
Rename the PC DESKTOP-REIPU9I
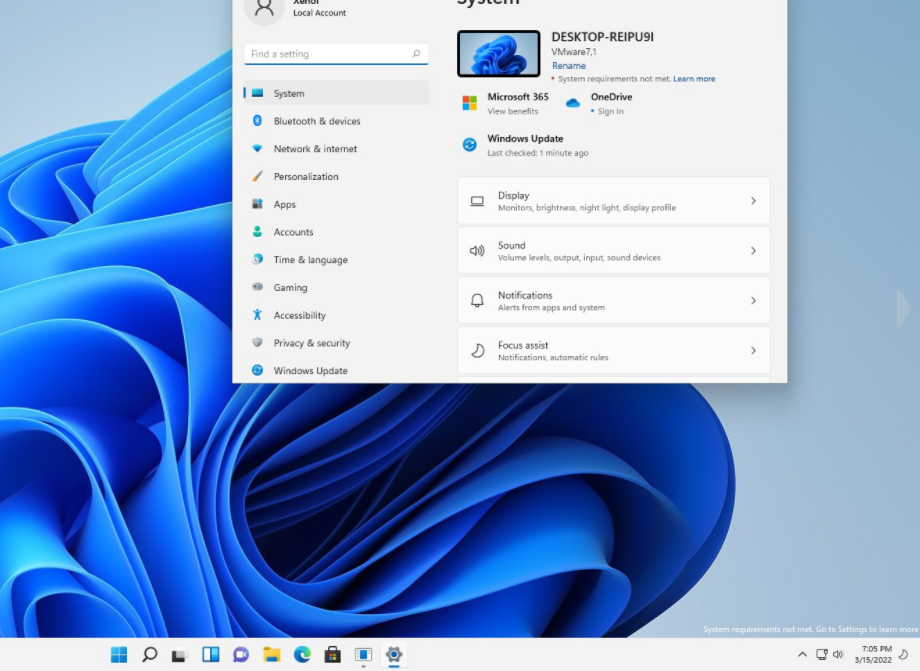(x=569, y=66)
